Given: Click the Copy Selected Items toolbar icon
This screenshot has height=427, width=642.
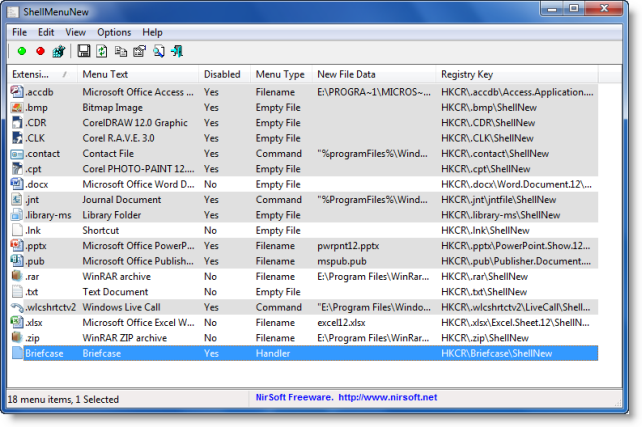Looking at the screenshot, I should [x=120, y=51].
